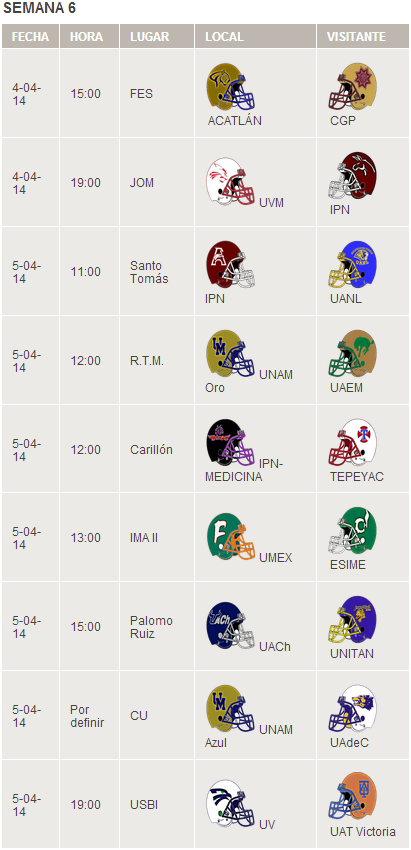Open the TEPEYAC white and red helmet
Image resolution: width=411 pixels, height=850 pixels.
[x=353, y=442]
